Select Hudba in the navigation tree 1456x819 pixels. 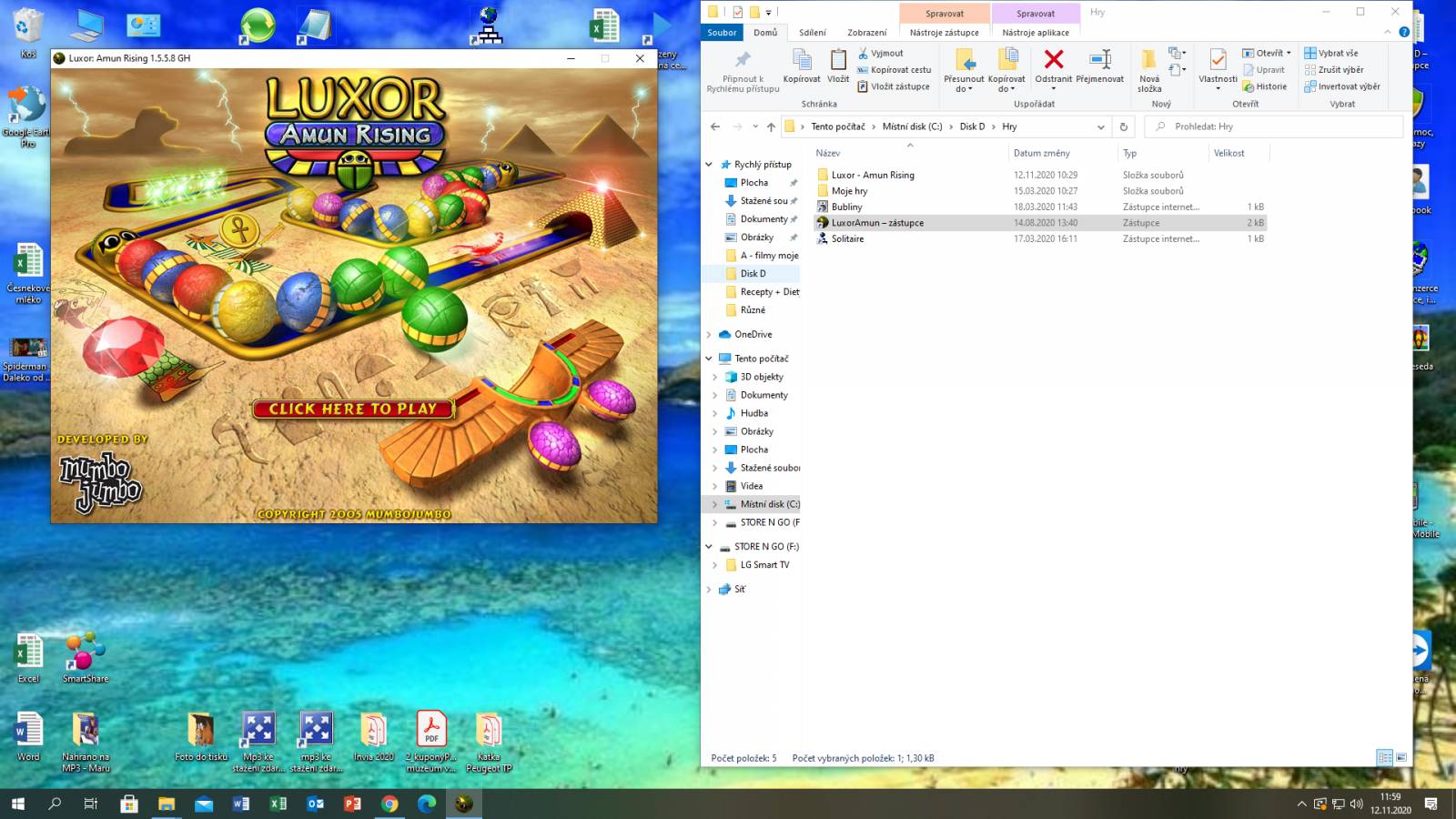pyautogui.click(x=753, y=413)
